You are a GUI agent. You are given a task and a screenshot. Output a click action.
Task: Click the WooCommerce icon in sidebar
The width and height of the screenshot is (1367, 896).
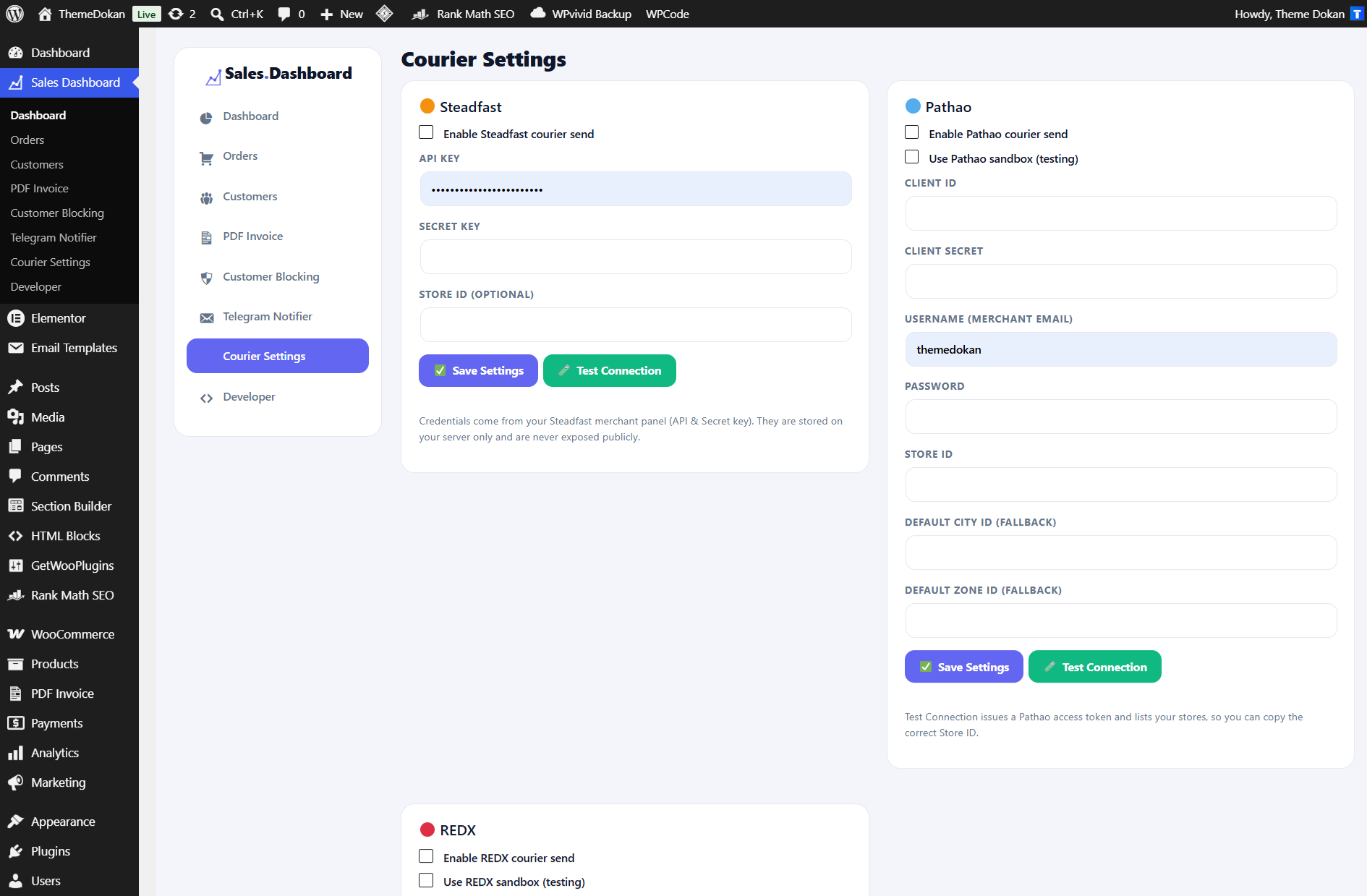click(15, 634)
